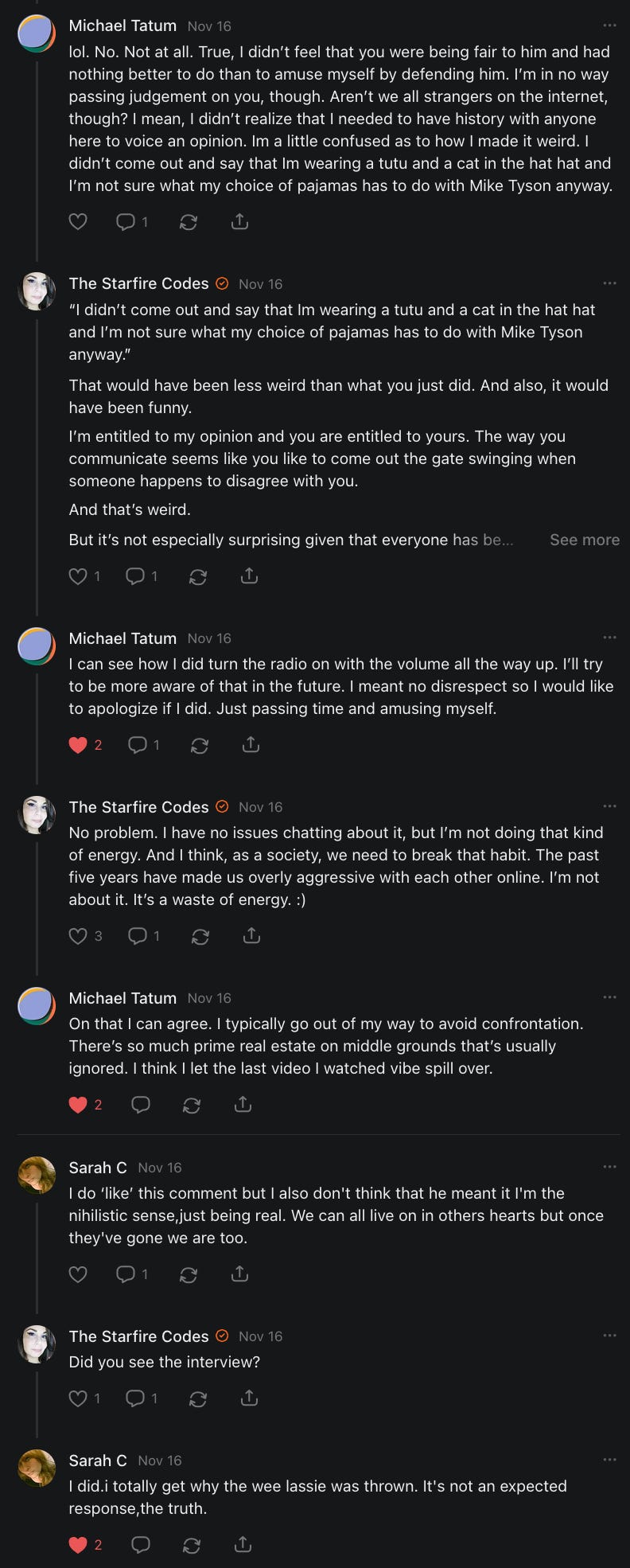This screenshot has width=630, height=1568.
Task: Restack Sarah C's nihilistic sense comment
Action: (x=189, y=1274)
